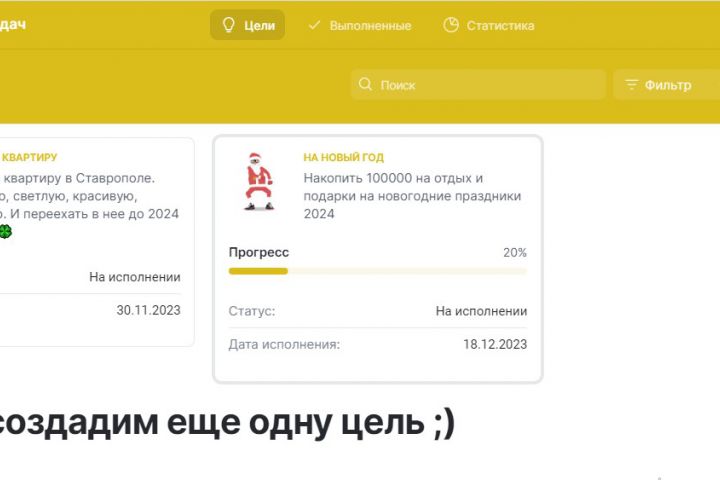Click the Прогресс label
Screen dimensions: 720x480
click(259, 252)
